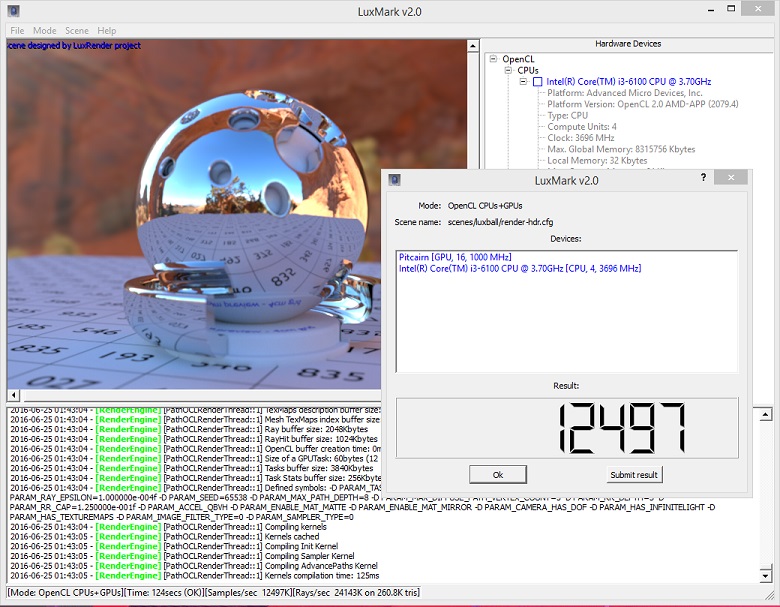Click log line Tasks buffer size: 3840Kbytes
This screenshot has width=780, height=607.
point(192,468)
